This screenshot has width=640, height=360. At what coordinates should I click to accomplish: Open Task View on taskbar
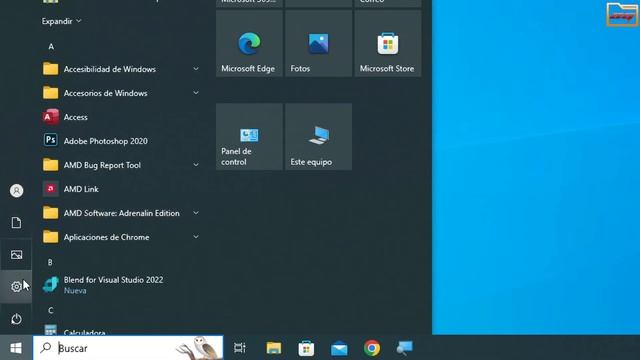tap(240, 348)
